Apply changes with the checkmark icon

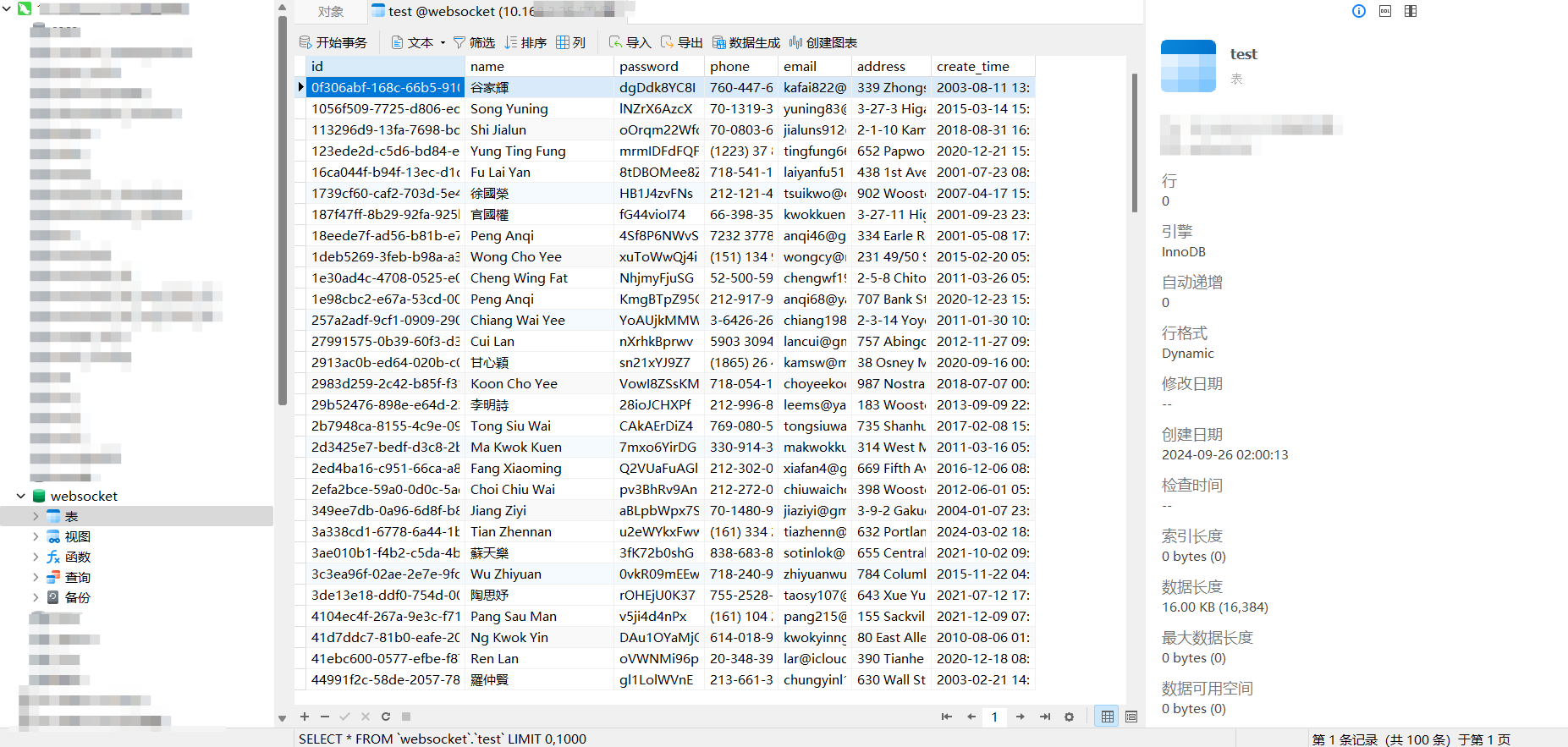click(345, 717)
